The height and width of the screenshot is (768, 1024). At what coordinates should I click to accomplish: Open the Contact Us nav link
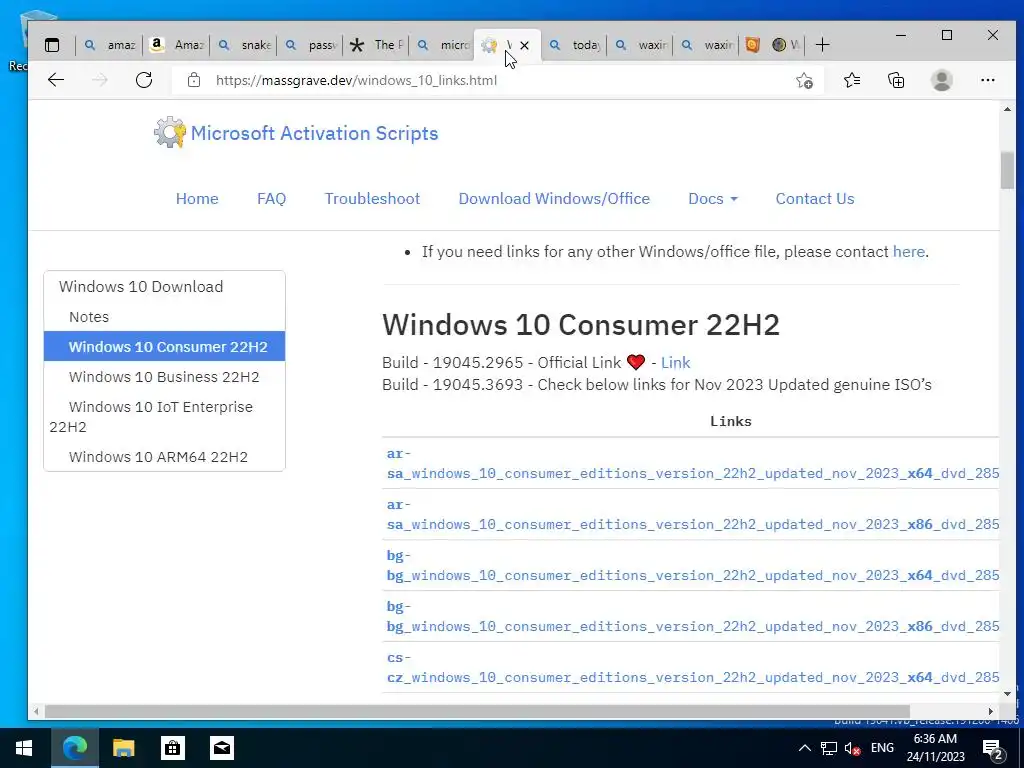tap(814, 199)
